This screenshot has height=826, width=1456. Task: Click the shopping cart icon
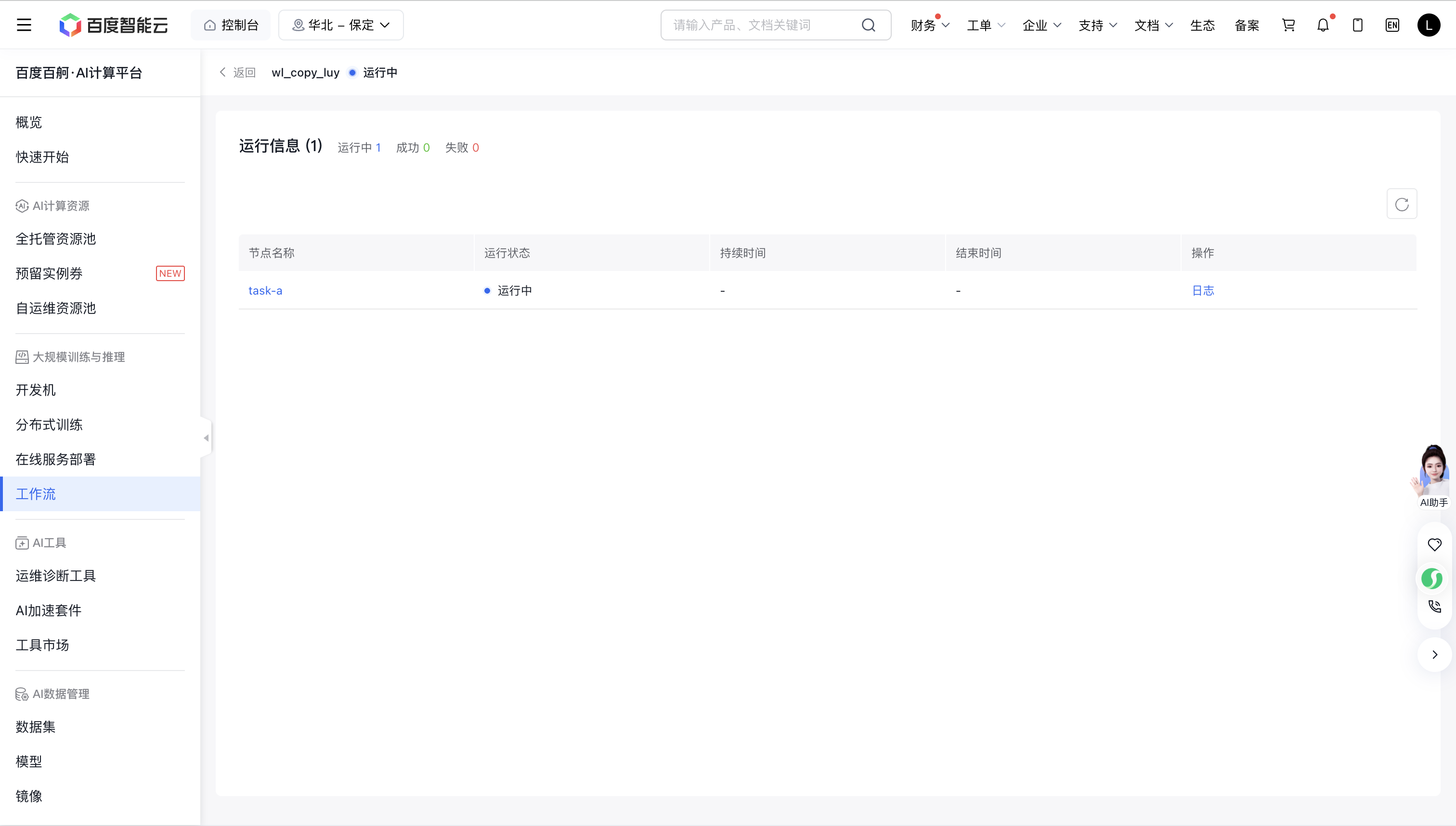[x=1288, y=25]
